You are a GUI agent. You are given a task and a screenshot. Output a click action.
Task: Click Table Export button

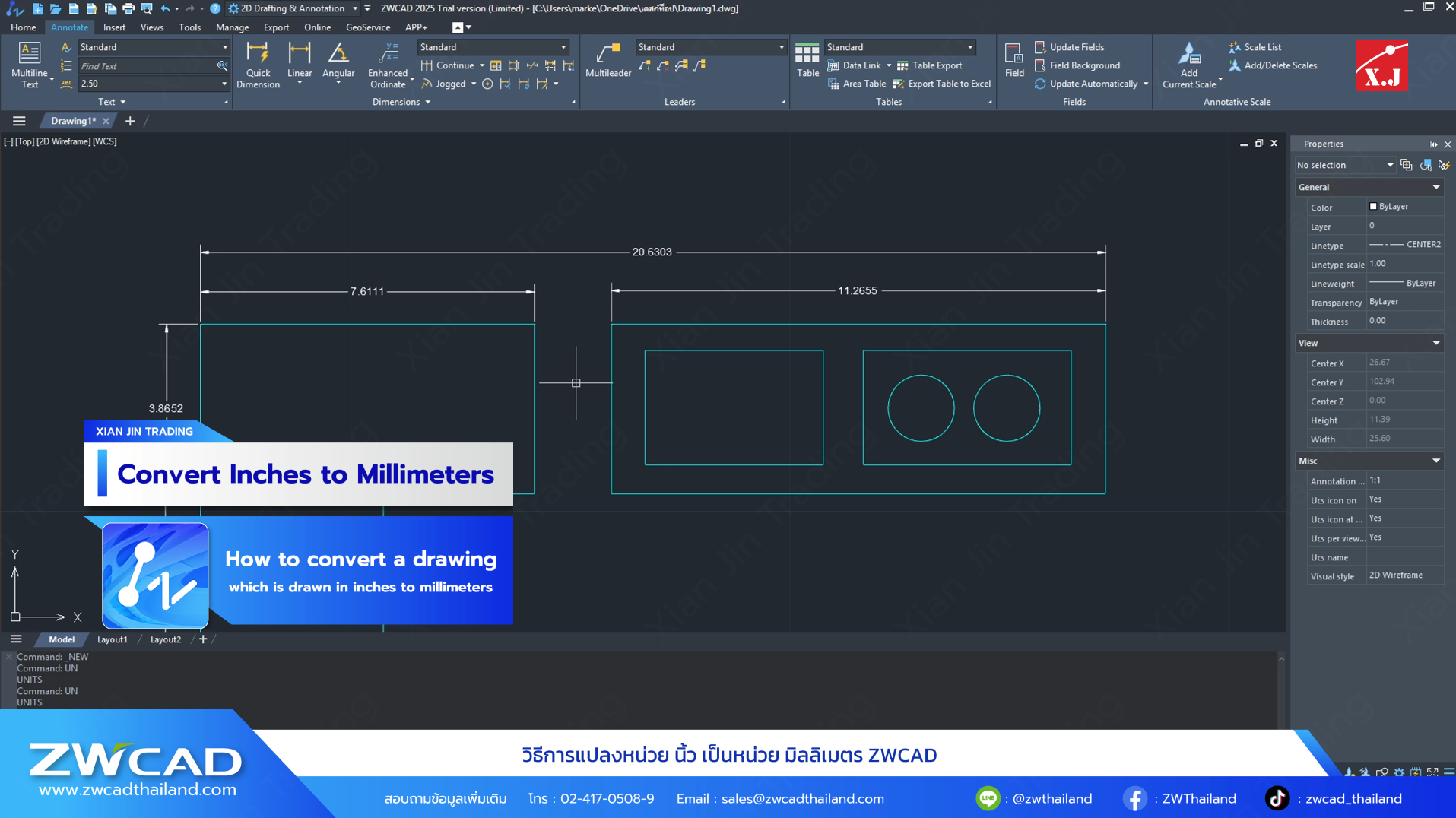tap(929, 65)
